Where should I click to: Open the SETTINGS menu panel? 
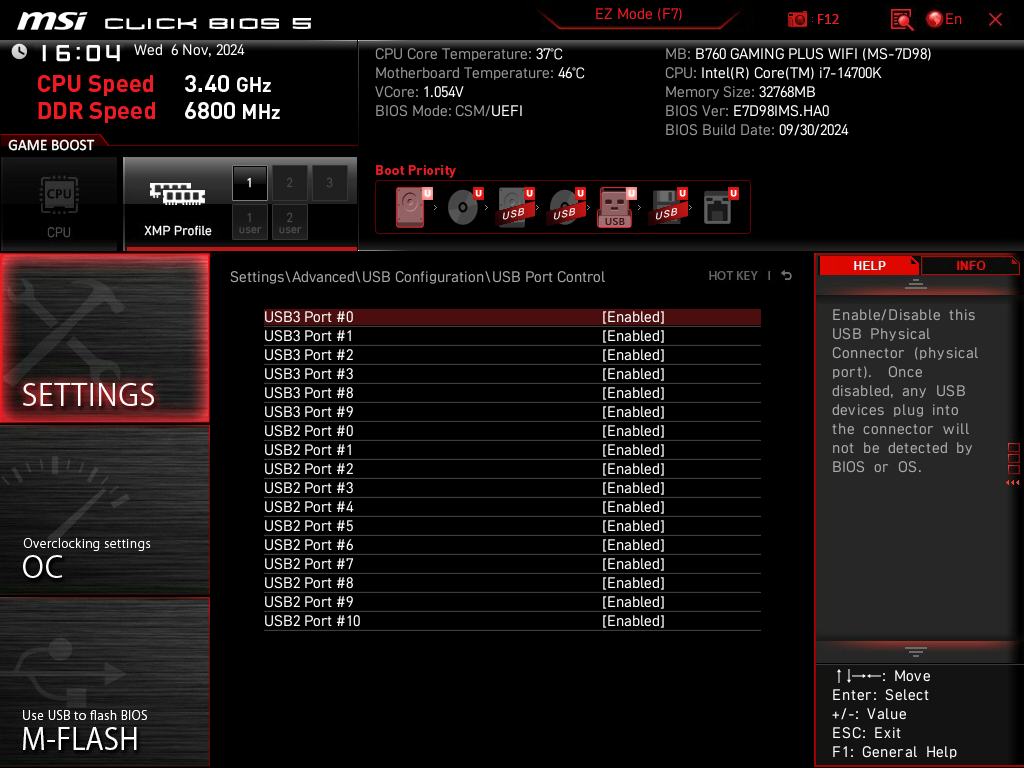point(104,338)
